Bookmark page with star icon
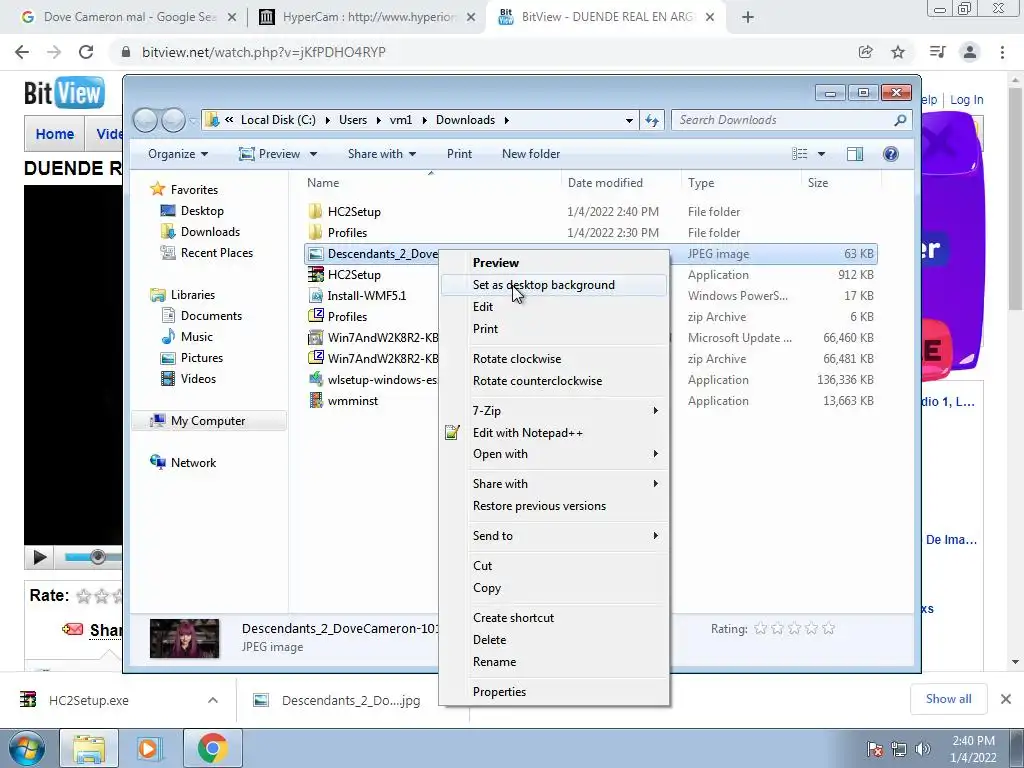1024x768 pixels. pos(898,52)
